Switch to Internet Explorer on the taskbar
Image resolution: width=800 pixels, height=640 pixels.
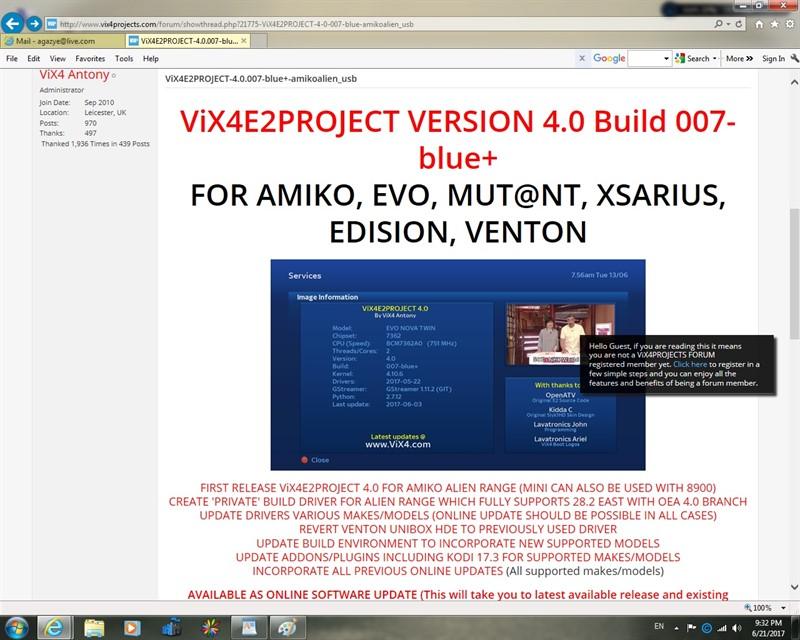[x=54, y=627]
